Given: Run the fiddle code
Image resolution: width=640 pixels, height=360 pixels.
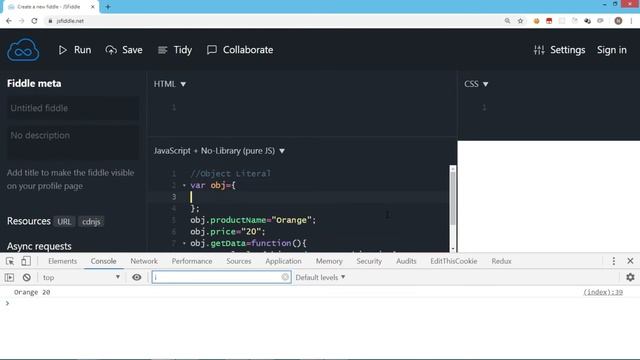Looking at the screenshot, I should pos(75,50).
